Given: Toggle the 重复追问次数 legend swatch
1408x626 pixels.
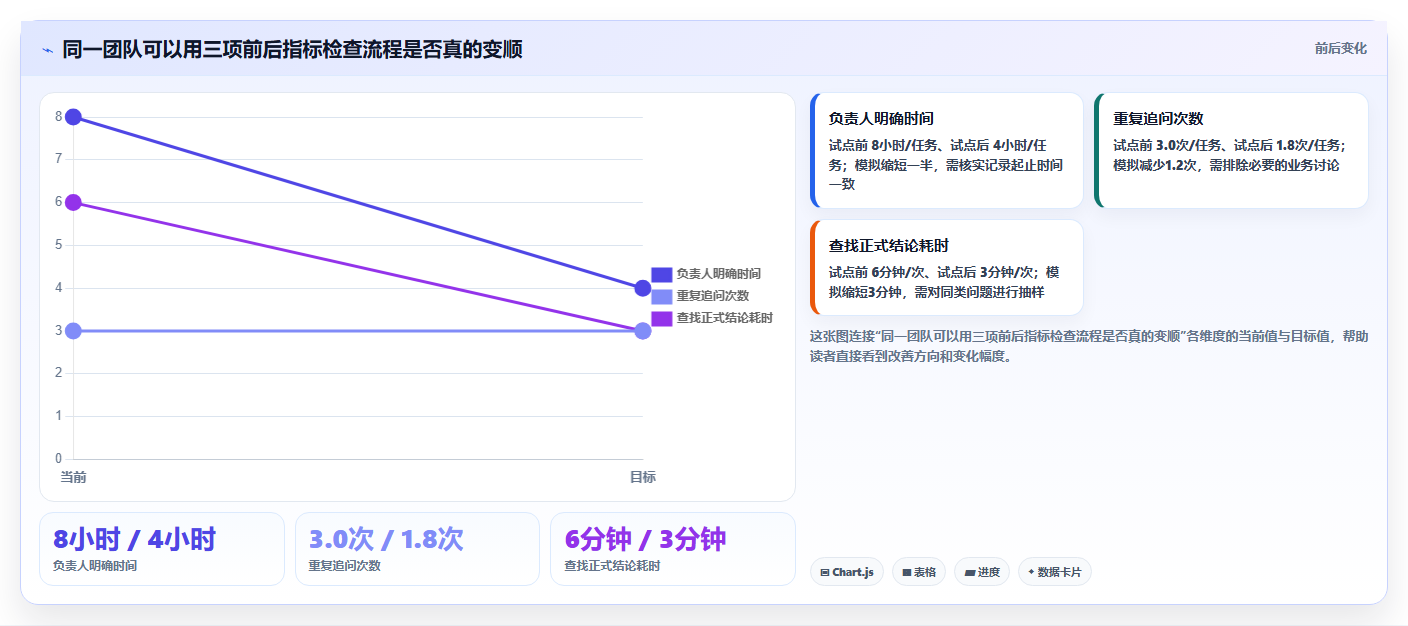Looking at the screenshot, I should click(x=661, y=296).
